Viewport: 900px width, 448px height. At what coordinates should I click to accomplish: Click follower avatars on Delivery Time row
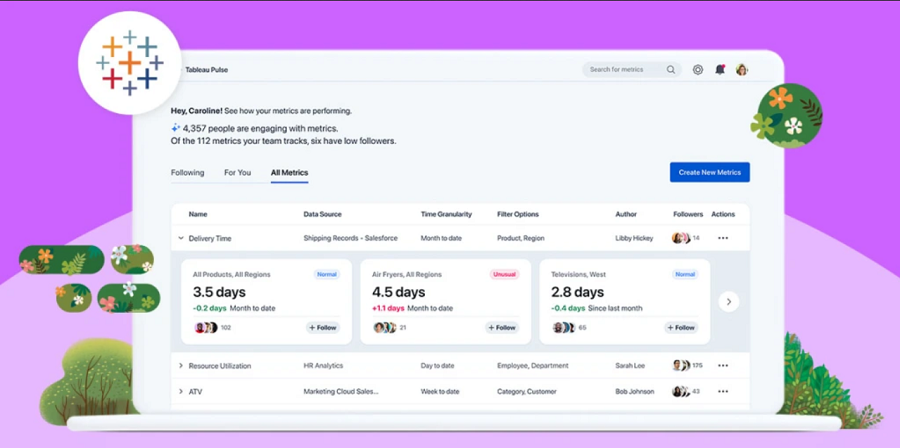pos(680,238)
